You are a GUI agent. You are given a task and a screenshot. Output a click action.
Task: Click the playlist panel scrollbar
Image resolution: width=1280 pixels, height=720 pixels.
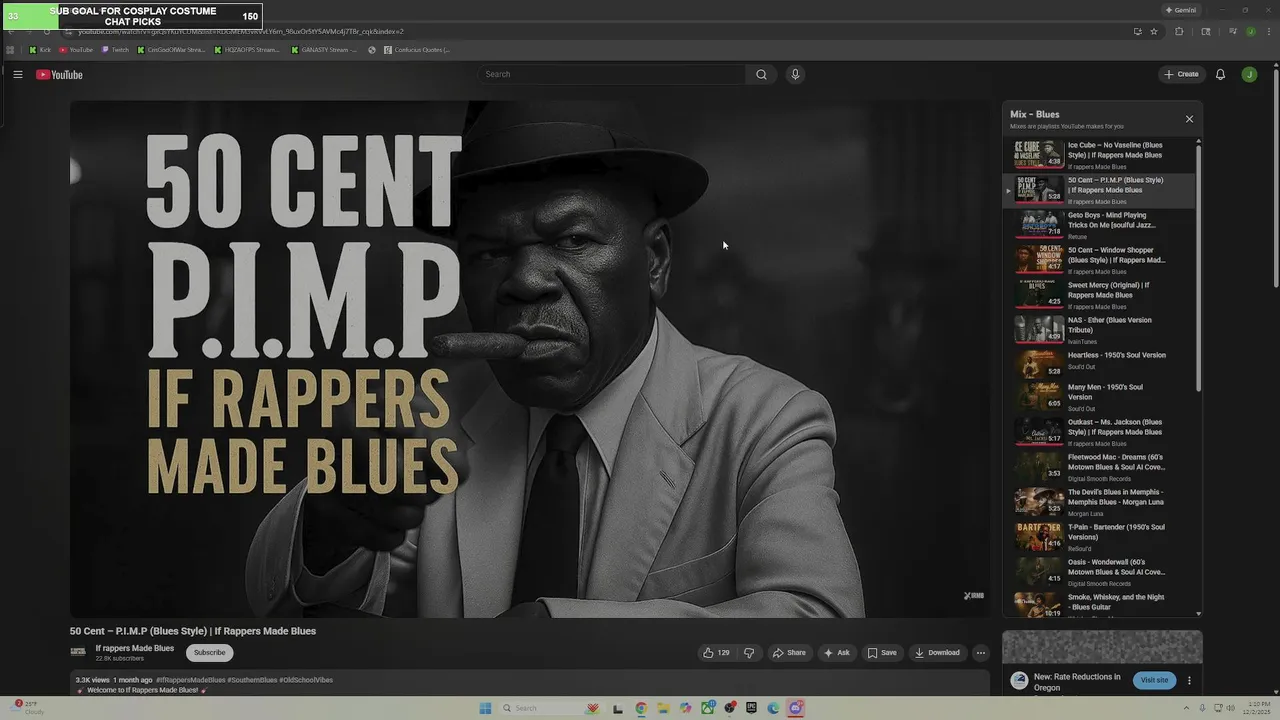1199,269
